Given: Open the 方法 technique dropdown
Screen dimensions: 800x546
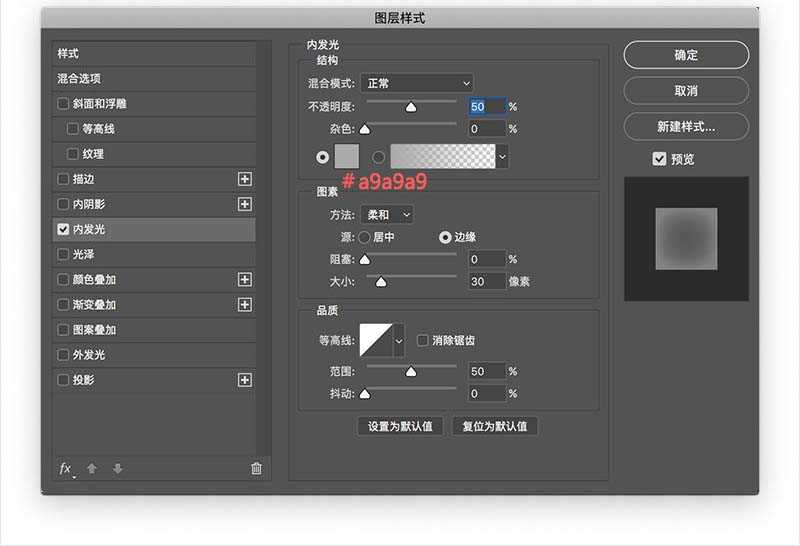Looking at the screenshot, I should click(x=387, y=215).
